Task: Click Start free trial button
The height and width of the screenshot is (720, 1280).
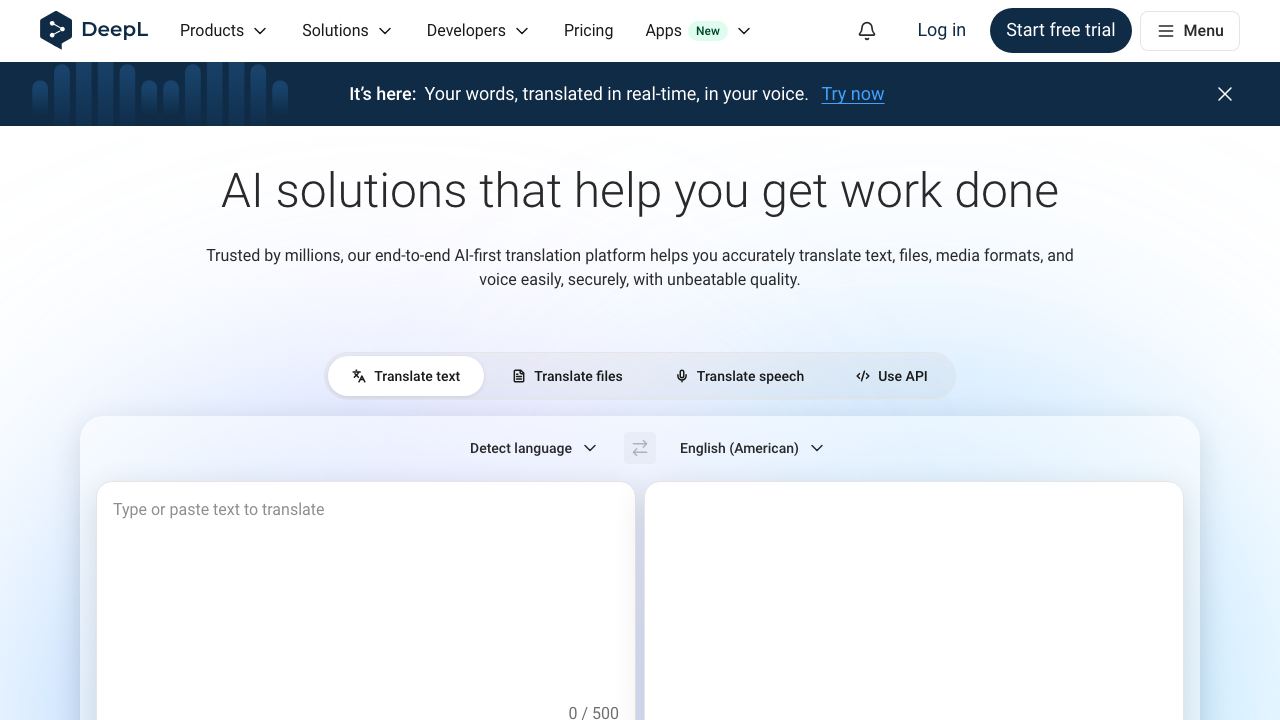Action: click(x=1061, y=30)
